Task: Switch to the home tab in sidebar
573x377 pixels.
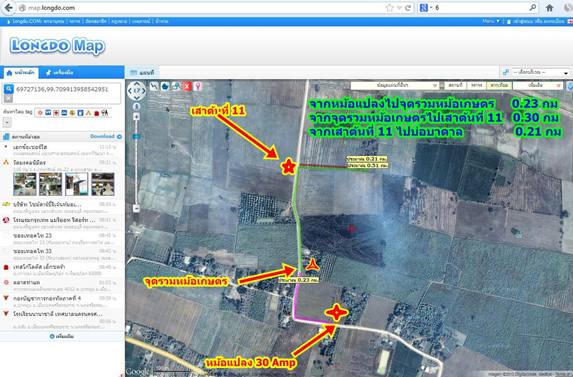Action: tap(20, 73)
